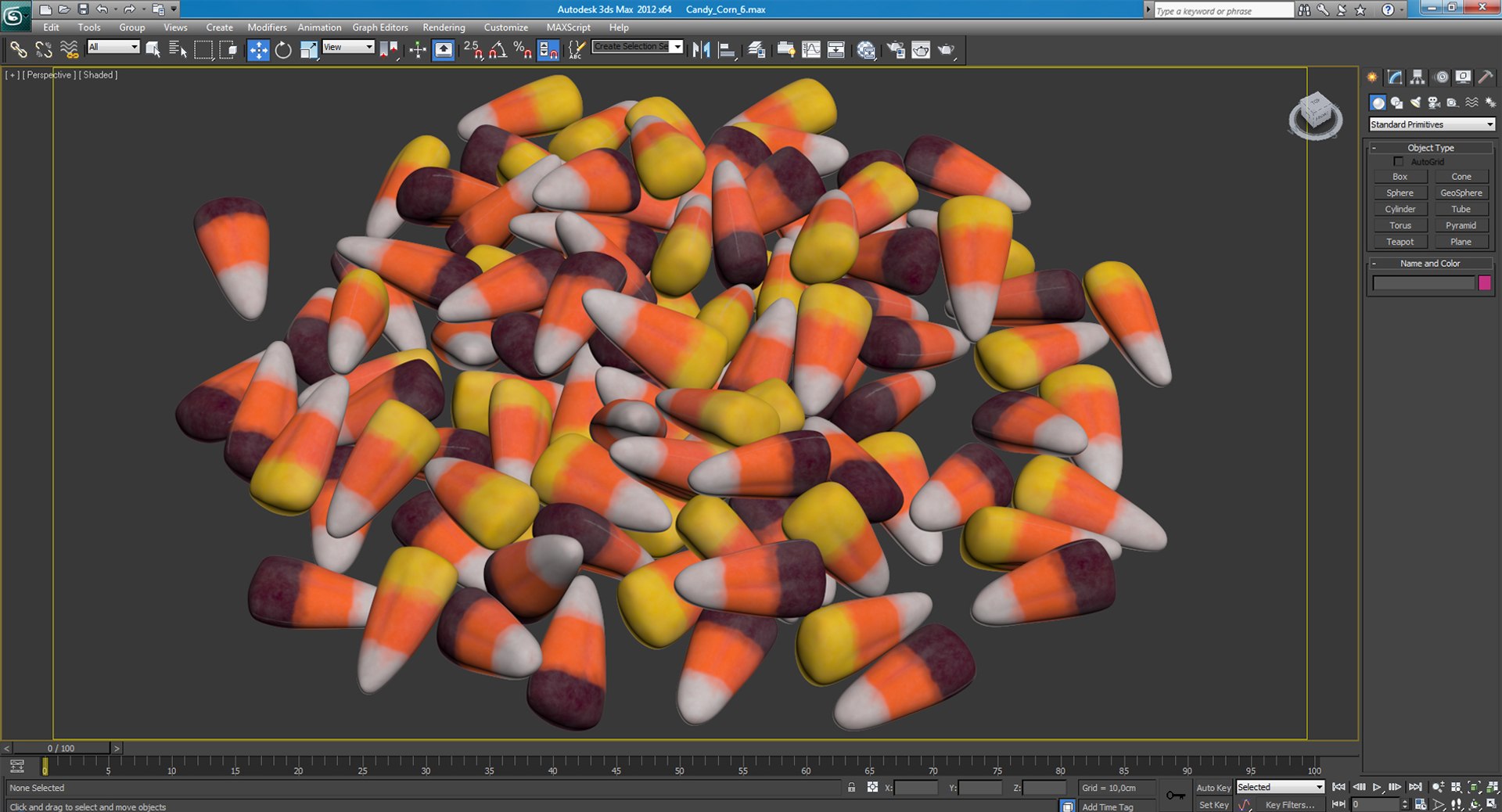Switch to the Hierarchy panel tab
1502x812 pixels.
coord(1418,77)
